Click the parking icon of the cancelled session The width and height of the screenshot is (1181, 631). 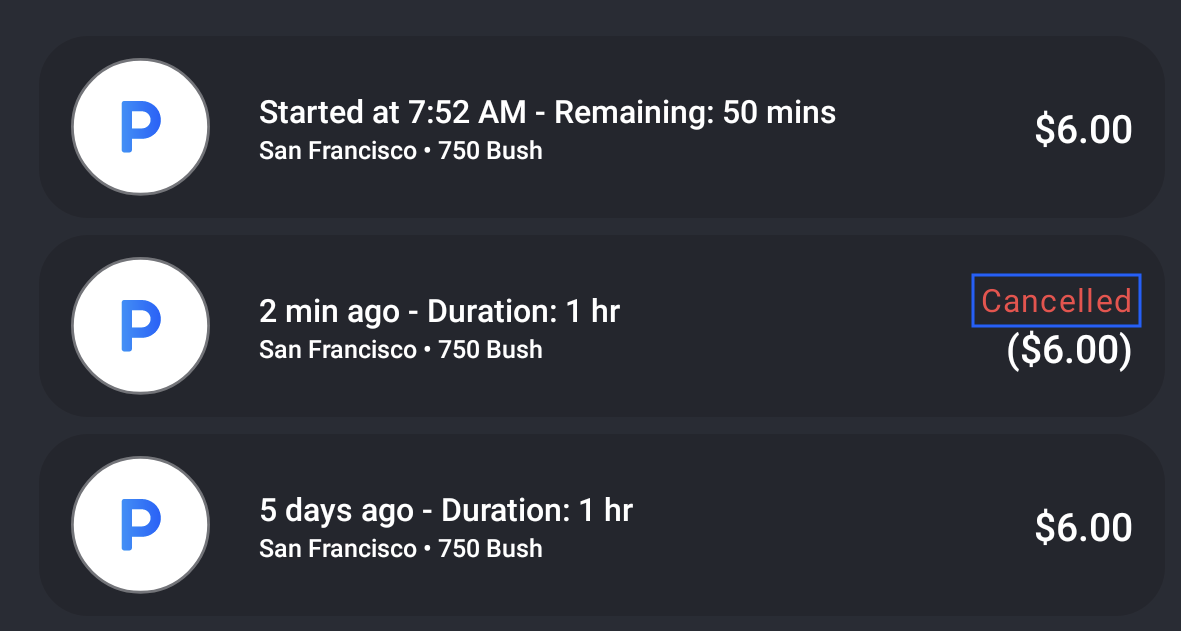(x=140, y=325)
